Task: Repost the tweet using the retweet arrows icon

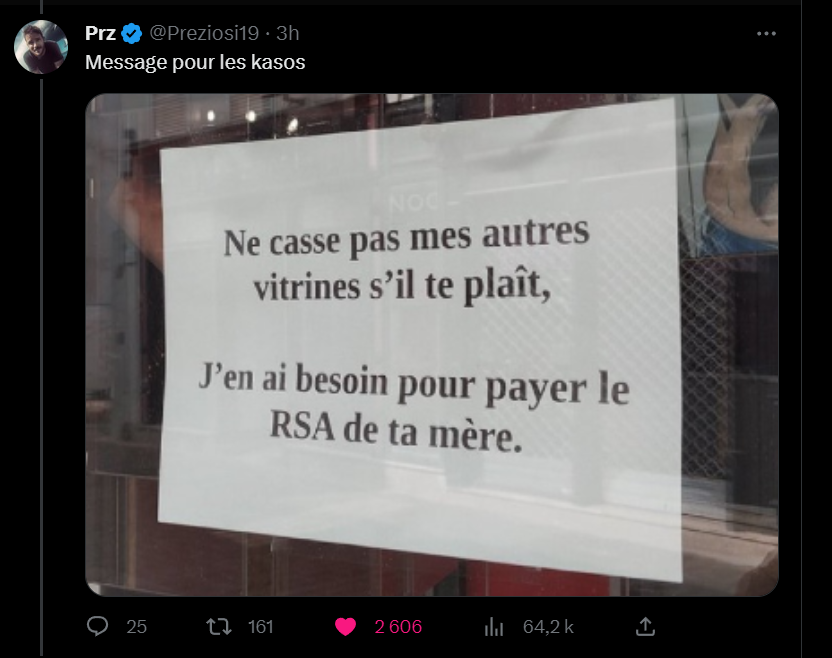Action: coord(219,627)
